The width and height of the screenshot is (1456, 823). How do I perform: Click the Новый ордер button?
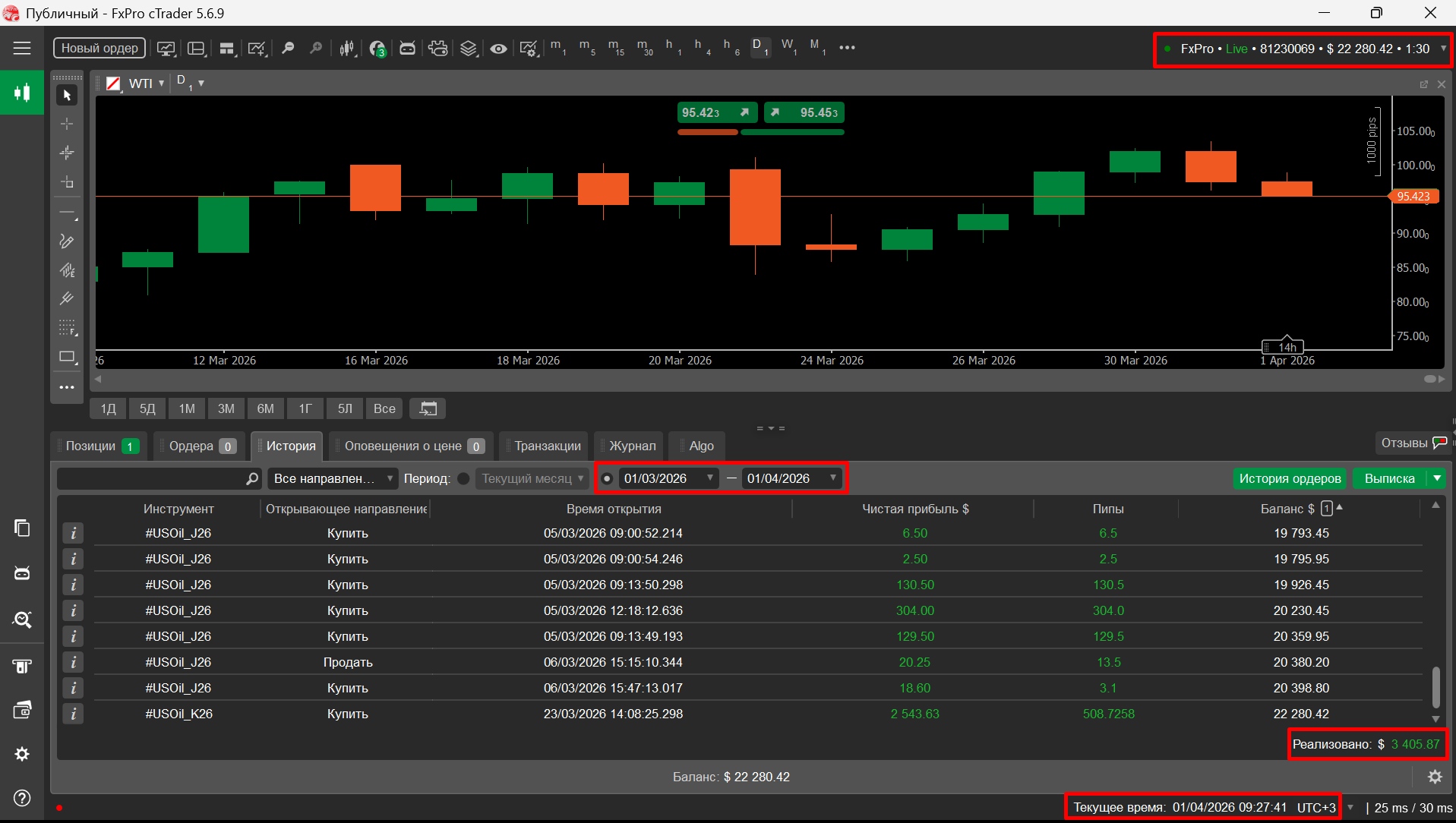coord(99,48)
